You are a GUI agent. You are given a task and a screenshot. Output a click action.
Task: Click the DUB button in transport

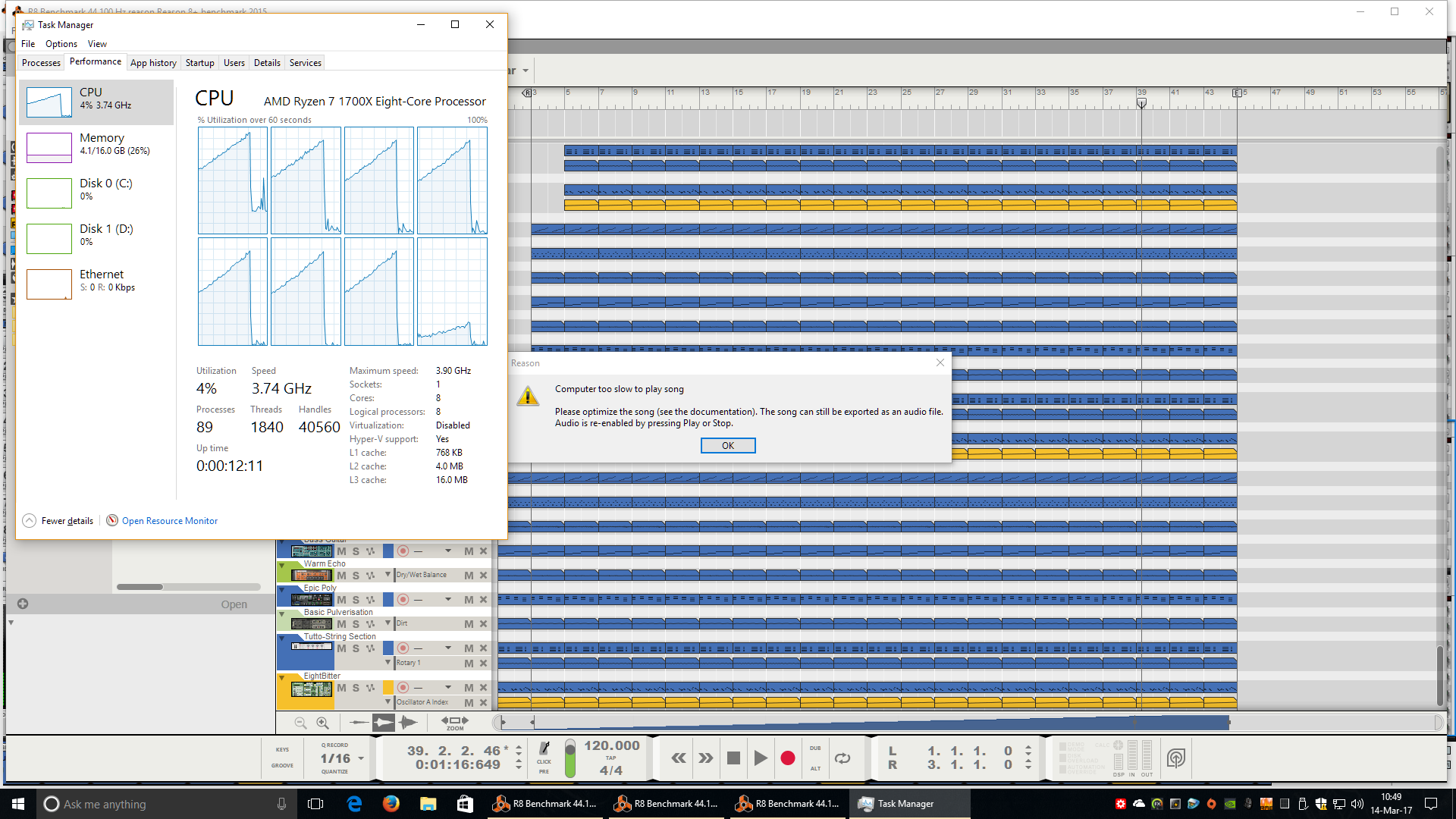(815, 748)
